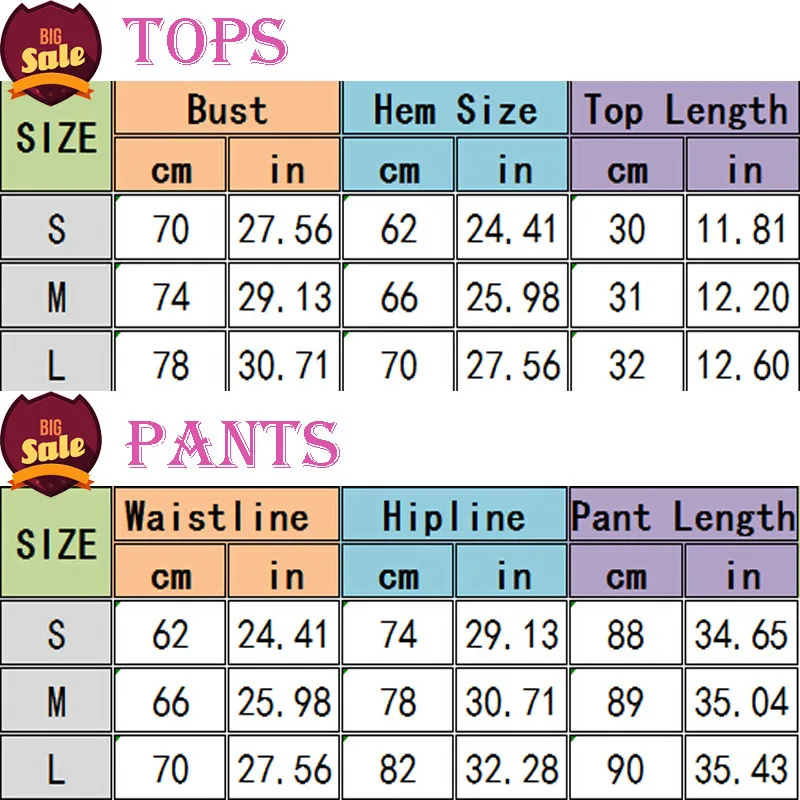Select the 25.98 hem inches cell for M
800x800 pixels.
(512, 295)
